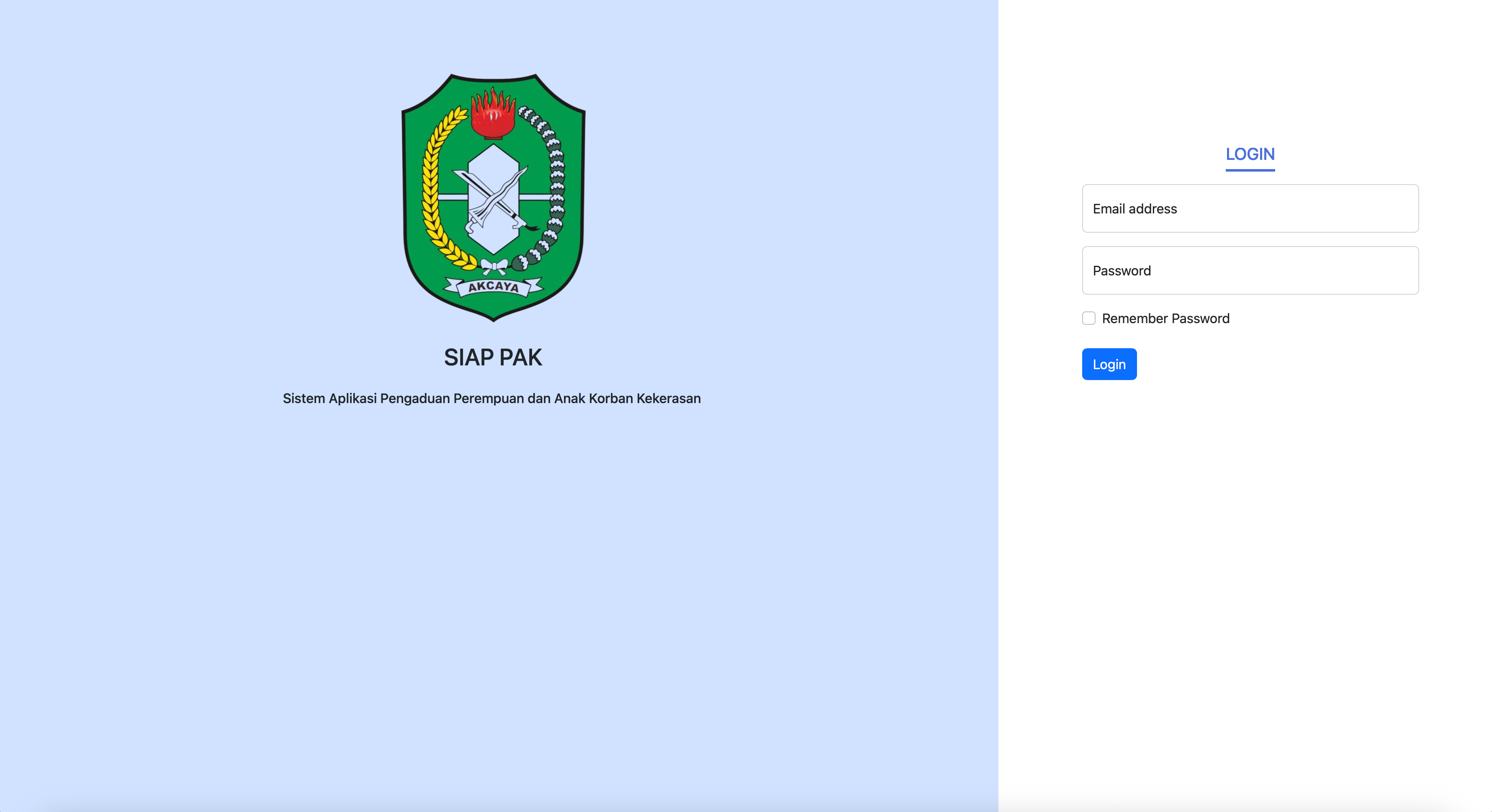Enable the Remember Password checkbox
Image resolution: width=1492 pixels, height=812 pixels.
1089,318
